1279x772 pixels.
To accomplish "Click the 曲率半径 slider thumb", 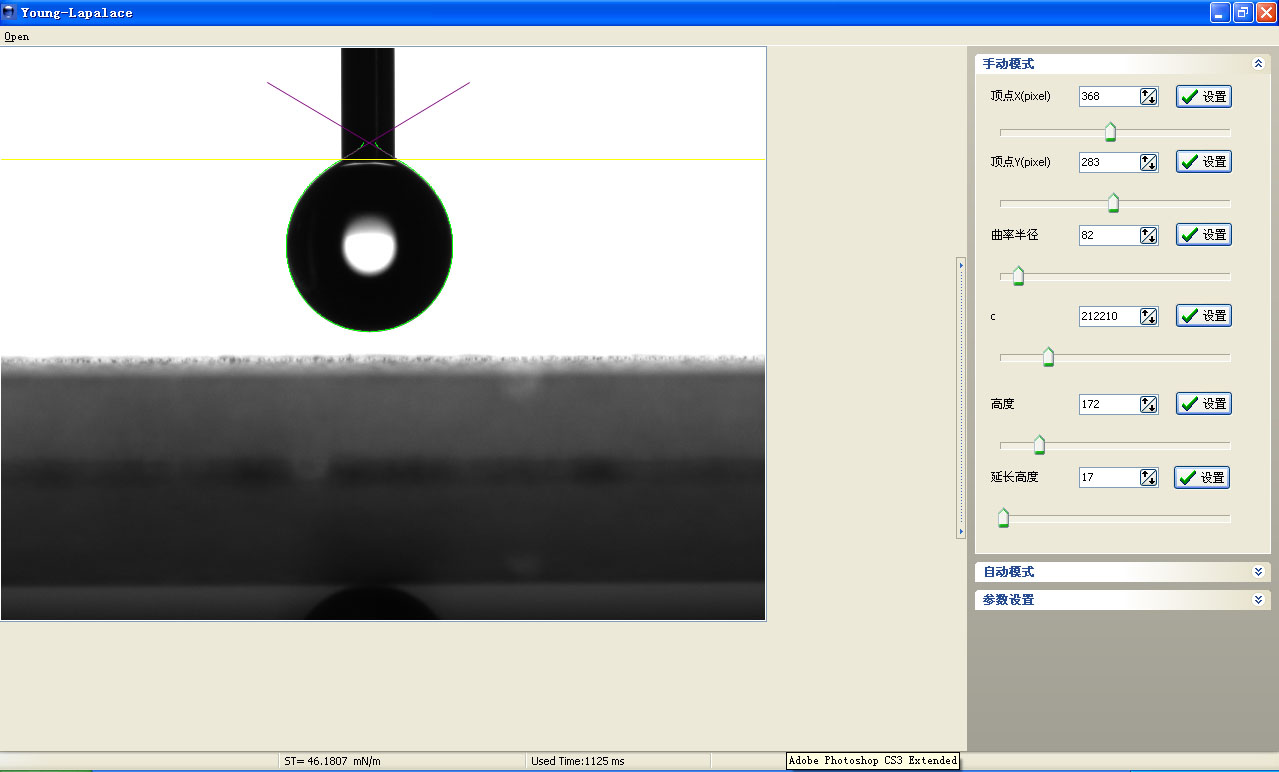I will tap(1018, 276).
